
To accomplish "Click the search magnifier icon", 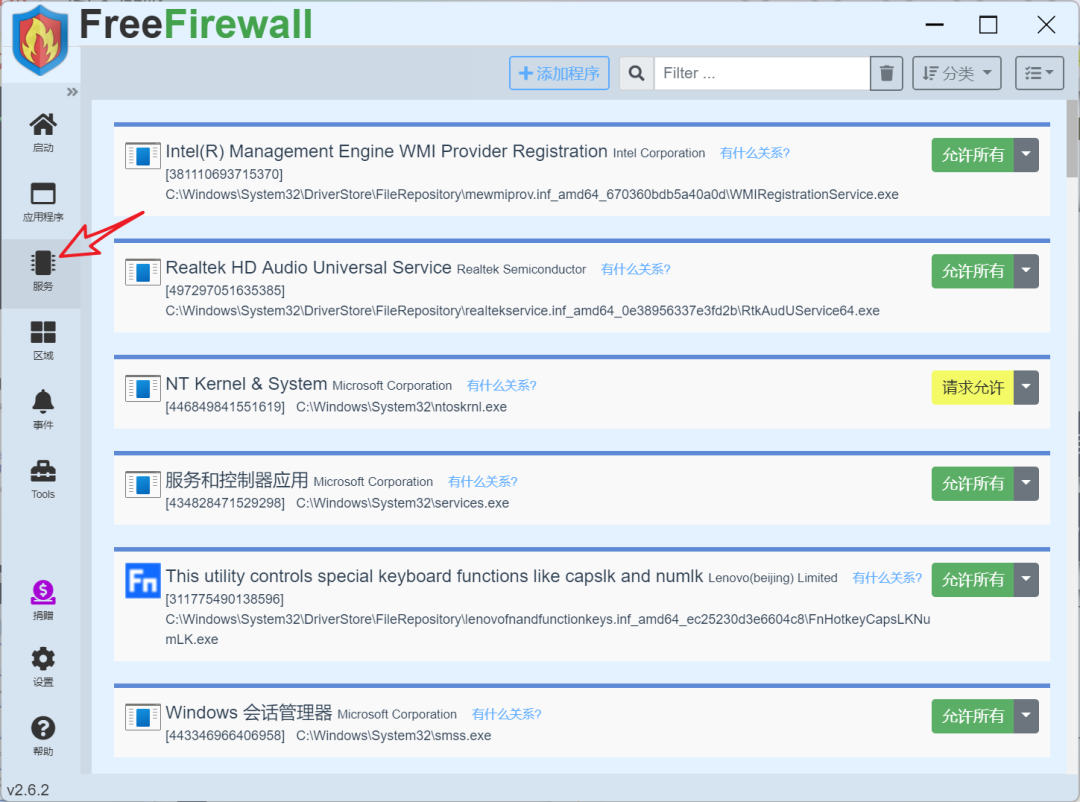I will (x=636, y=73).
